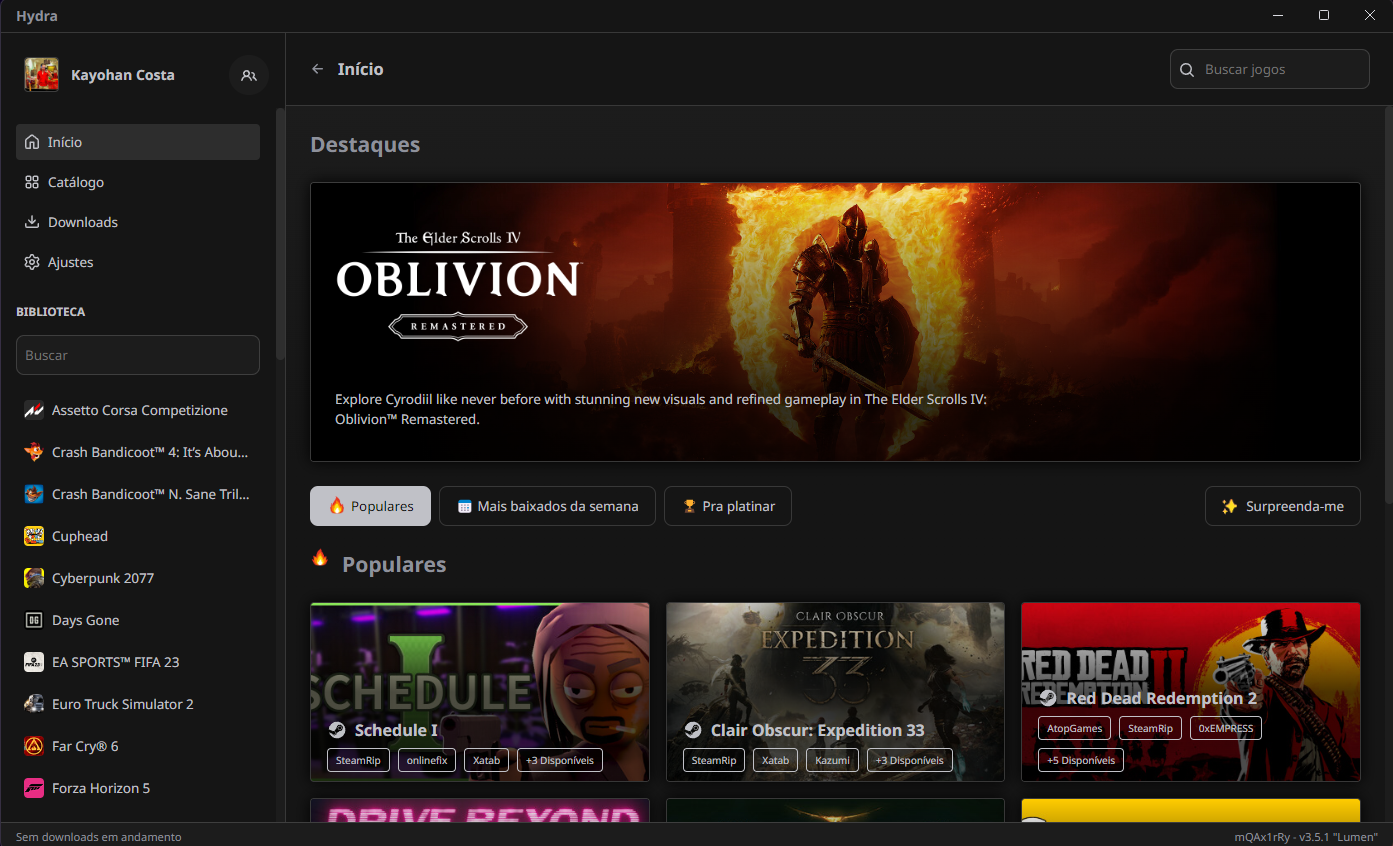Screen dimensions: 1393x846
Task: Click the Assetto Corsa Competizione game icon
Action: 34,410
